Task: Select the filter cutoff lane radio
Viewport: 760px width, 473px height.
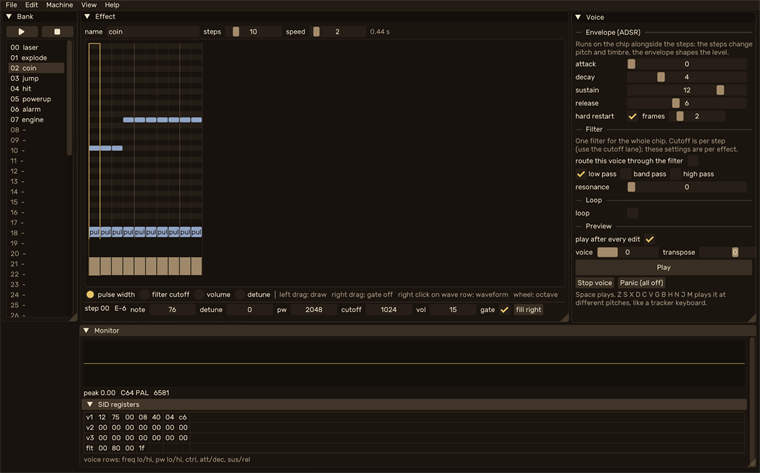Action: point(144,294)
